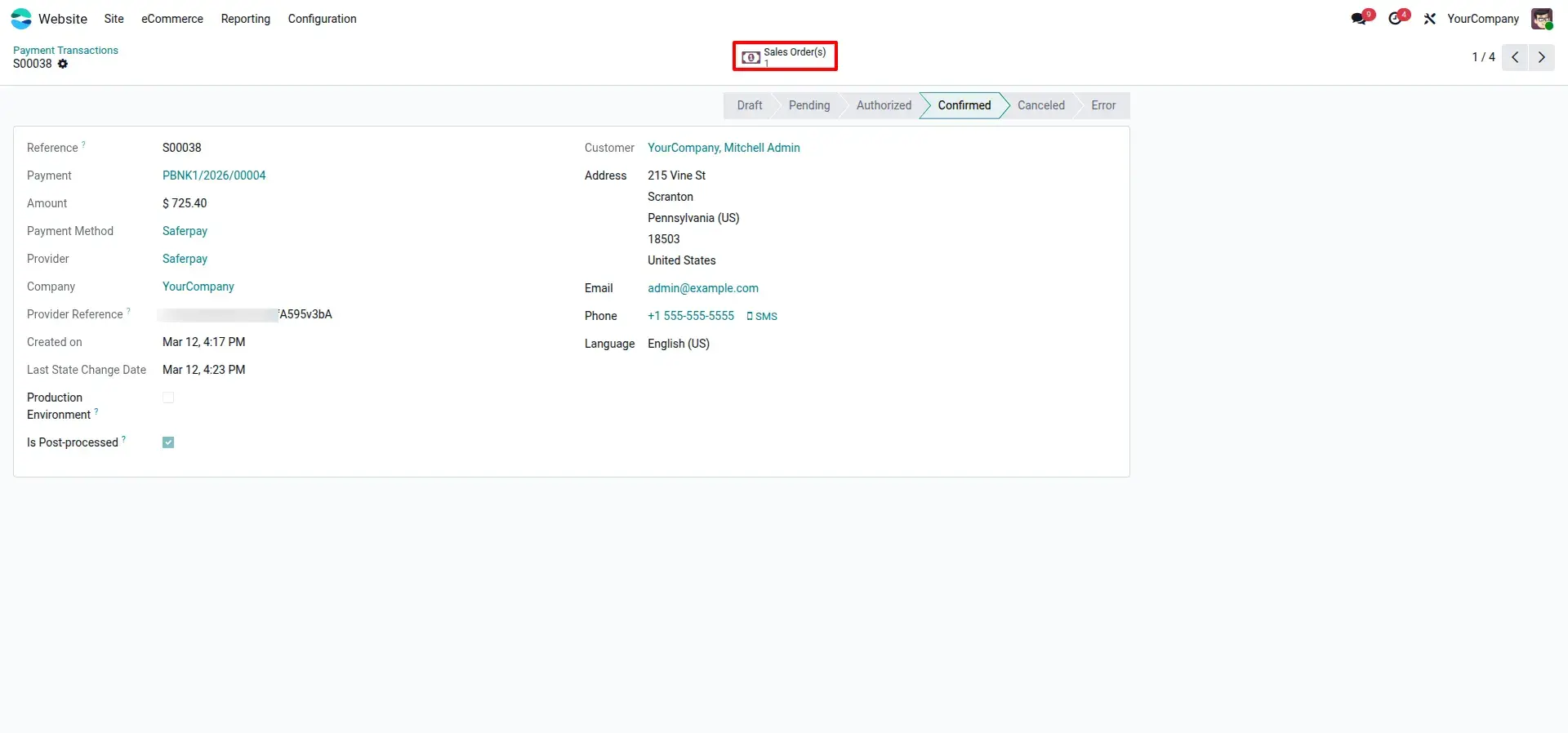
Task: Open the Website app home logo
Action: pos(21,19)
